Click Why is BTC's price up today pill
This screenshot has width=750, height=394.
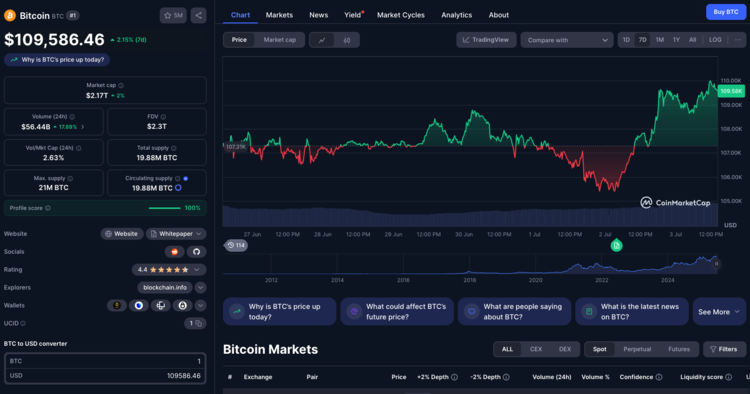(57, 60)
